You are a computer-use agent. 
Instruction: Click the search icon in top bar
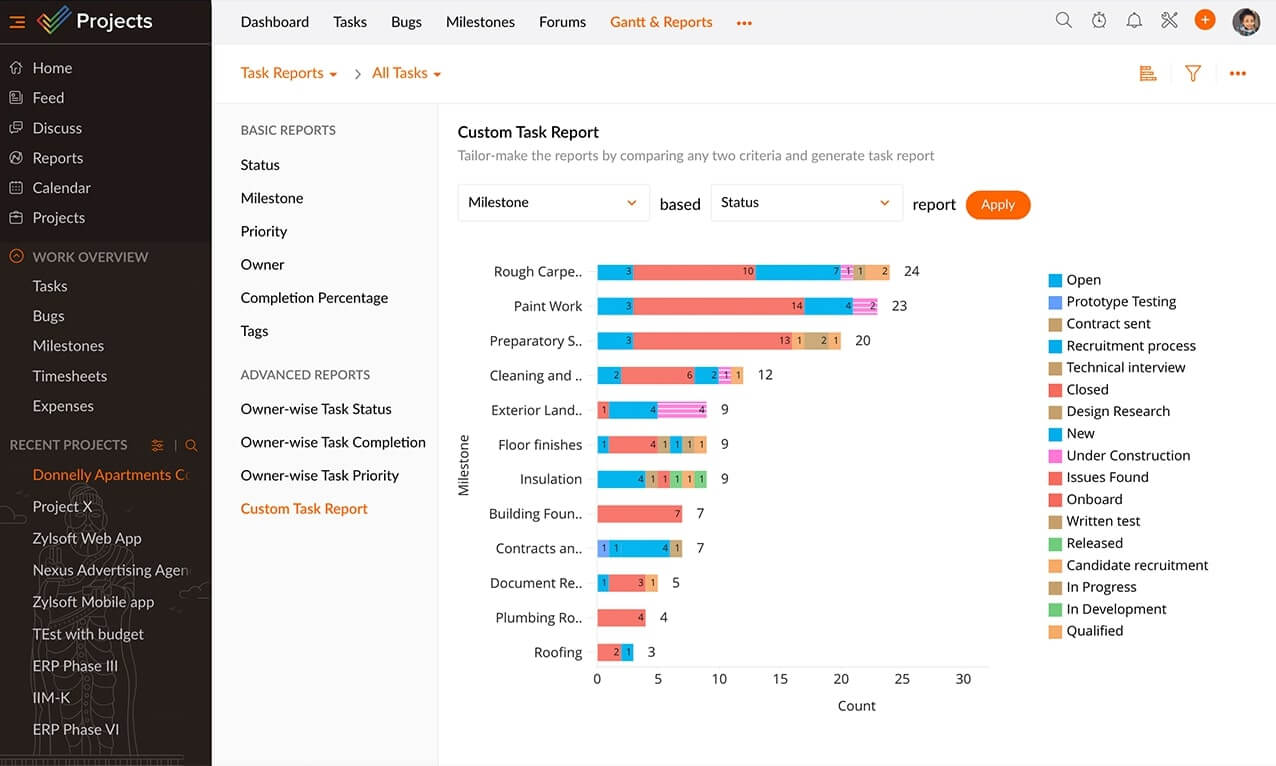(x=1064, y=21)
